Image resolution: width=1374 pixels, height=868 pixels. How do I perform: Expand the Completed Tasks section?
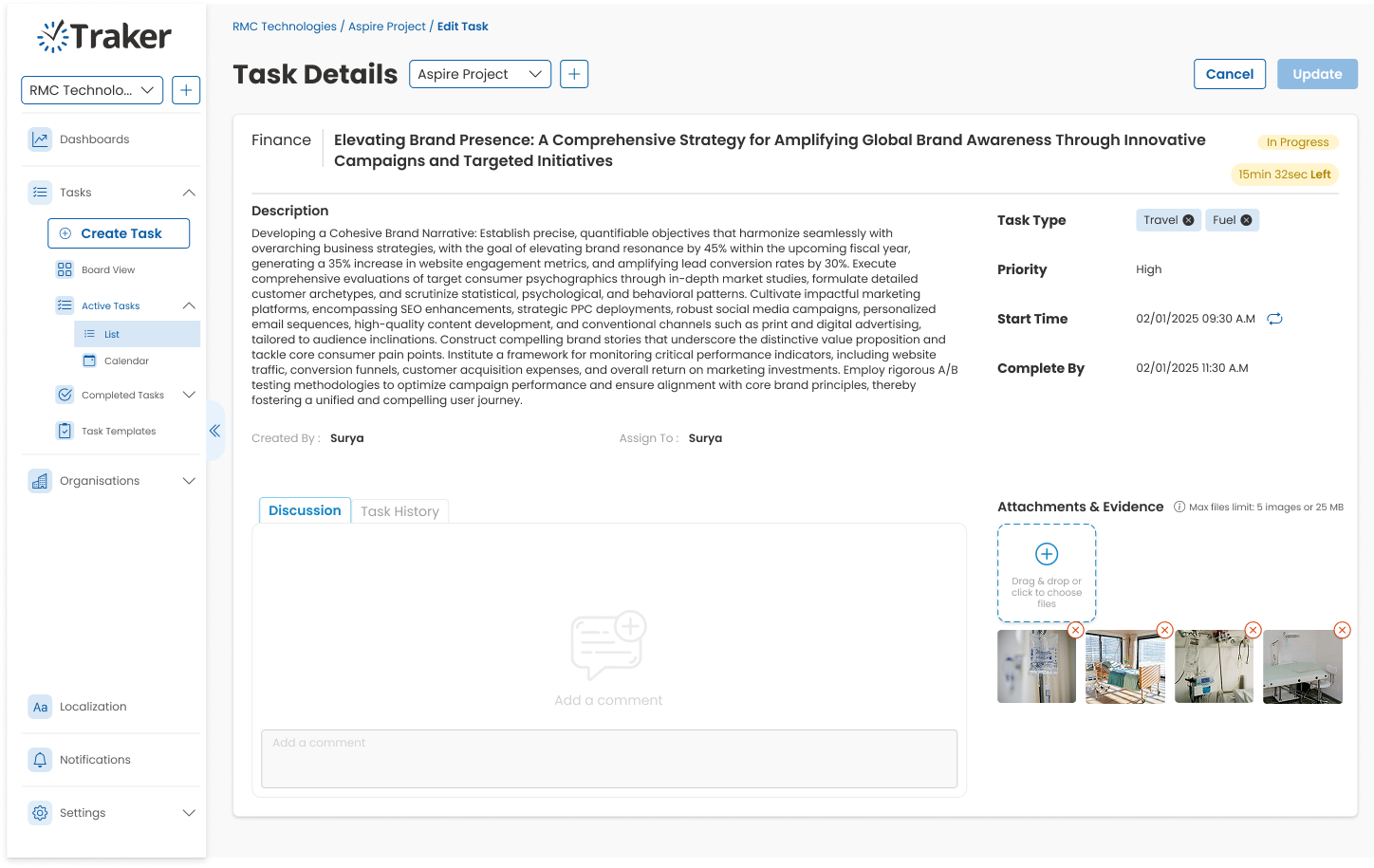(x=189, y=395)
